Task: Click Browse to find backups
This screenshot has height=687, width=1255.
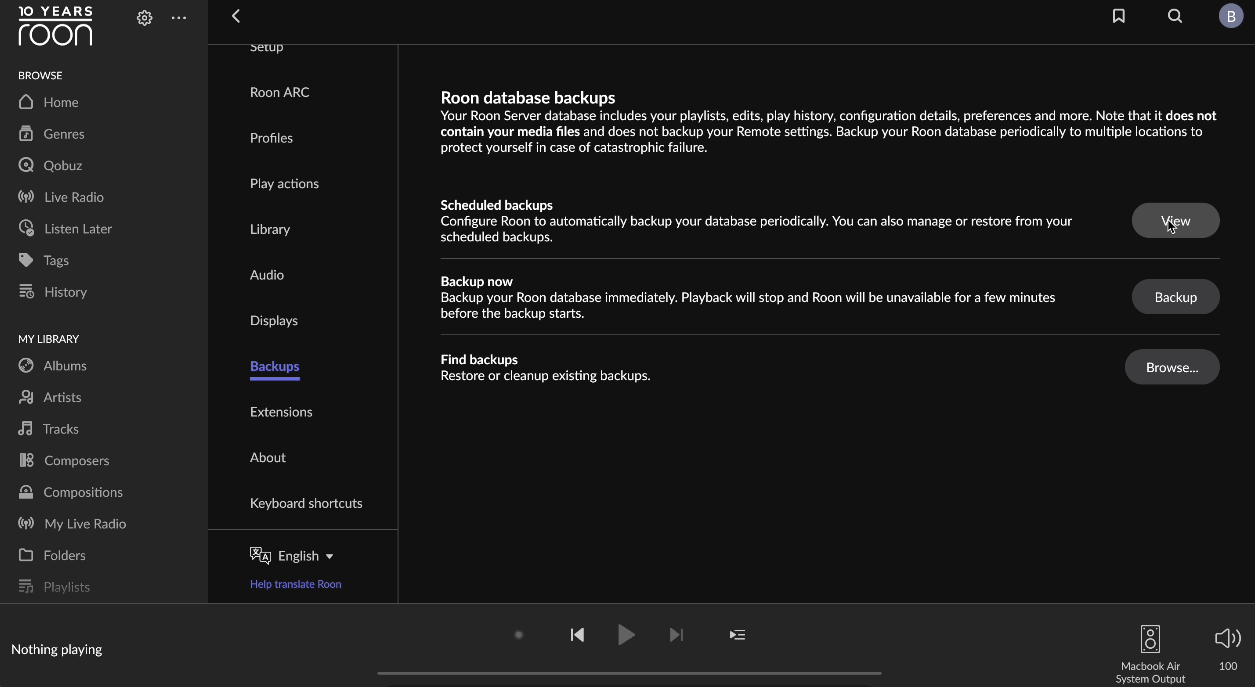Action: (x=1172, y=367)
